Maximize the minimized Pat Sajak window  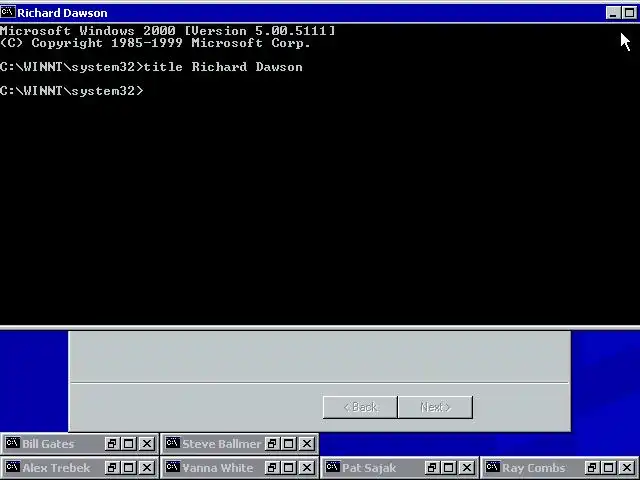tap(449, 467)
